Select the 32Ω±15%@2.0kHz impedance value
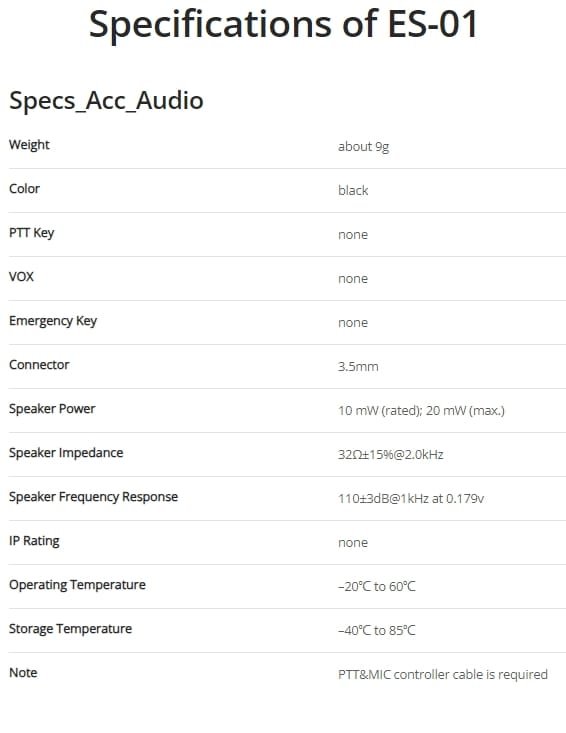 click(390, 454)
